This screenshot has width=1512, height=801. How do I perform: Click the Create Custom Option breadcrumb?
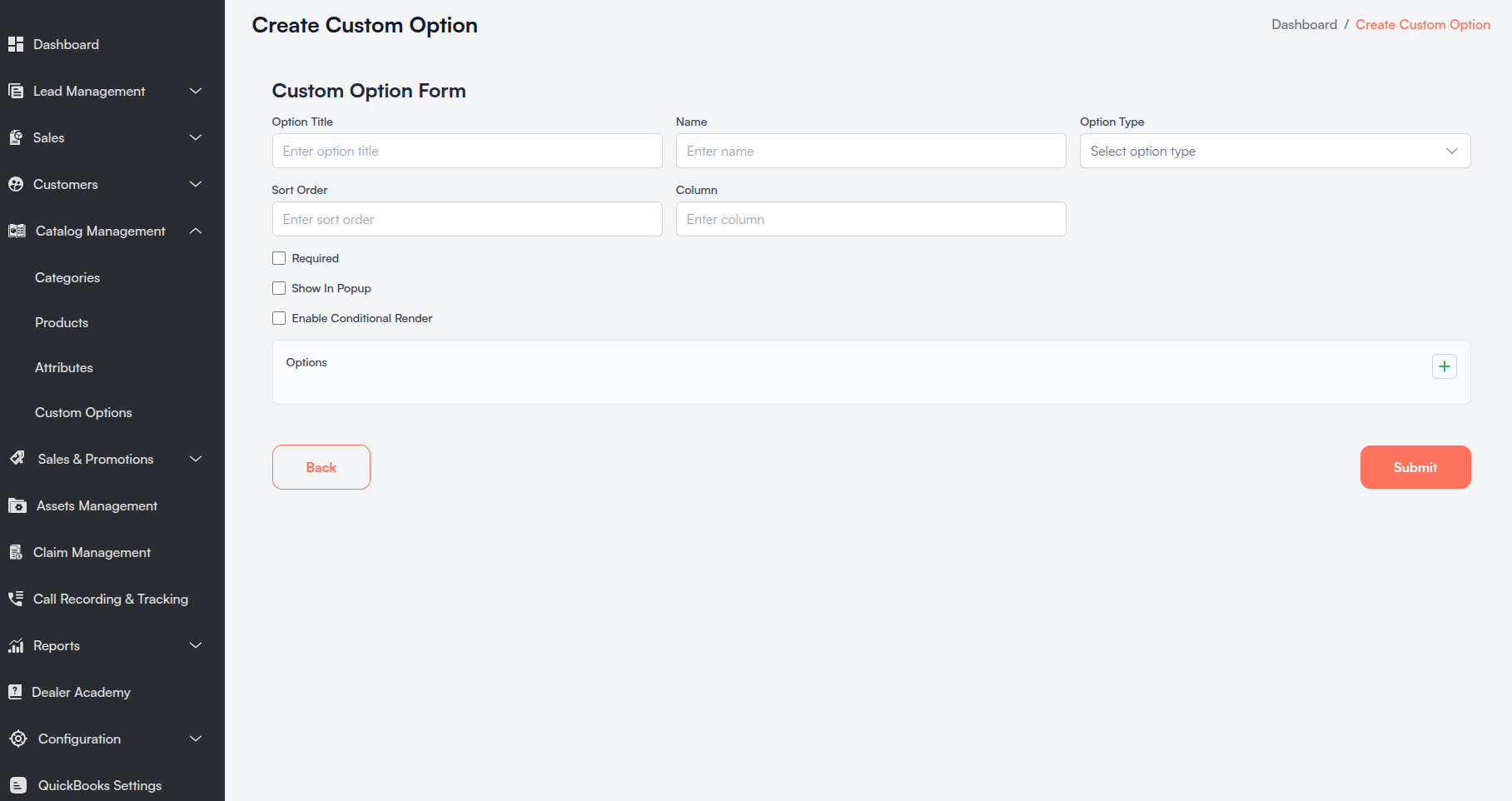(1423, 24)
